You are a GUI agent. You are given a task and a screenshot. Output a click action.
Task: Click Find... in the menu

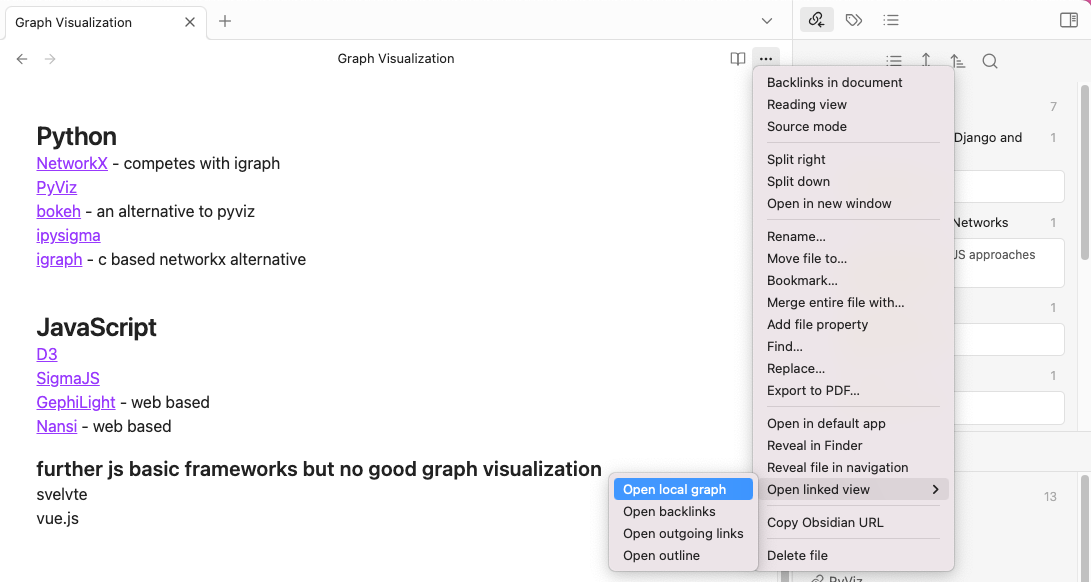(x=853, y=347)
